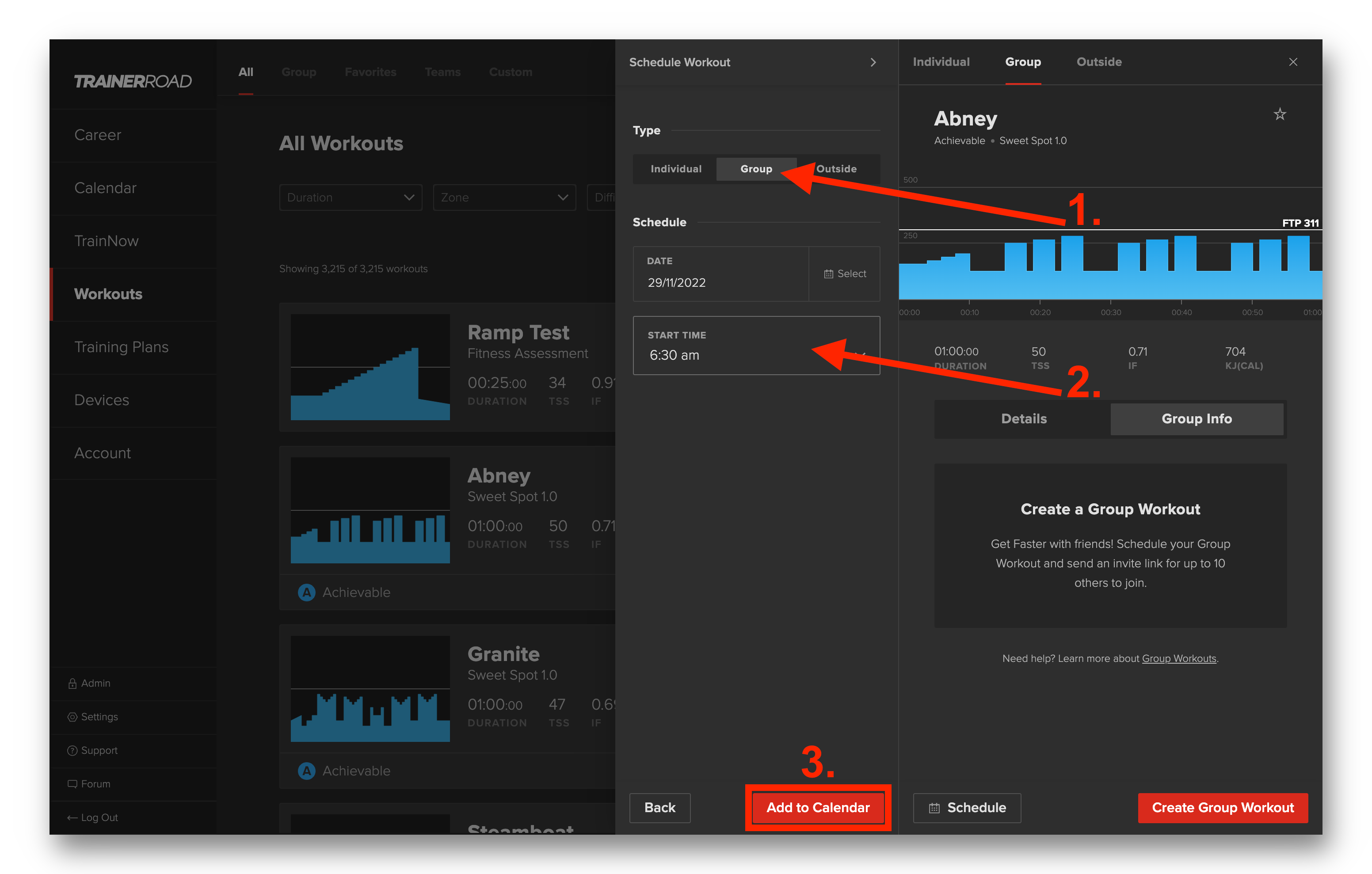Viewport: 1372px width, 874px height.
Task: Close the workout detail panel
Action: coord(1293,62)
